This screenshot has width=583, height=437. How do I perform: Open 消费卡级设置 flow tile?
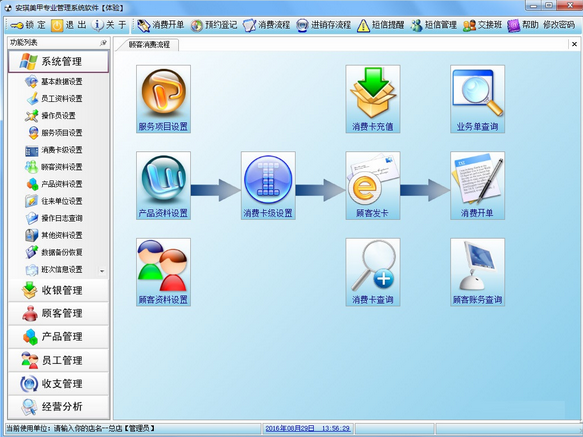268,185
